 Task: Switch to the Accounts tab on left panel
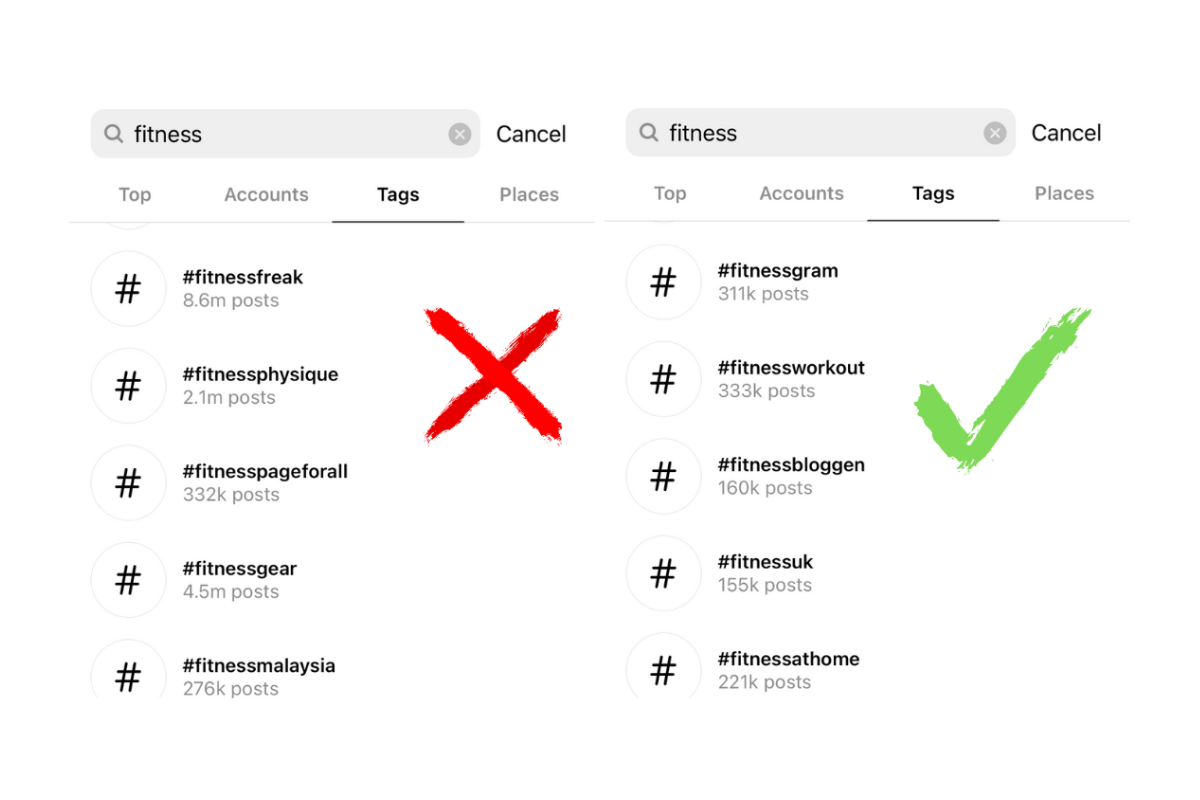(x=266, y=195)
